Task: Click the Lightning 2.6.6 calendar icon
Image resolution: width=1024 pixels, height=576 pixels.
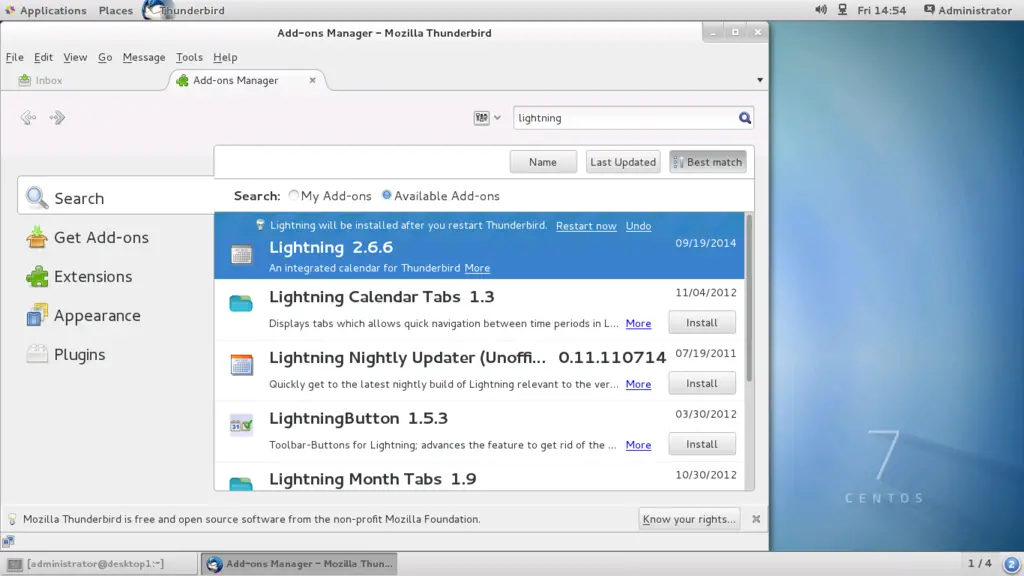Action: pos(241,254)
